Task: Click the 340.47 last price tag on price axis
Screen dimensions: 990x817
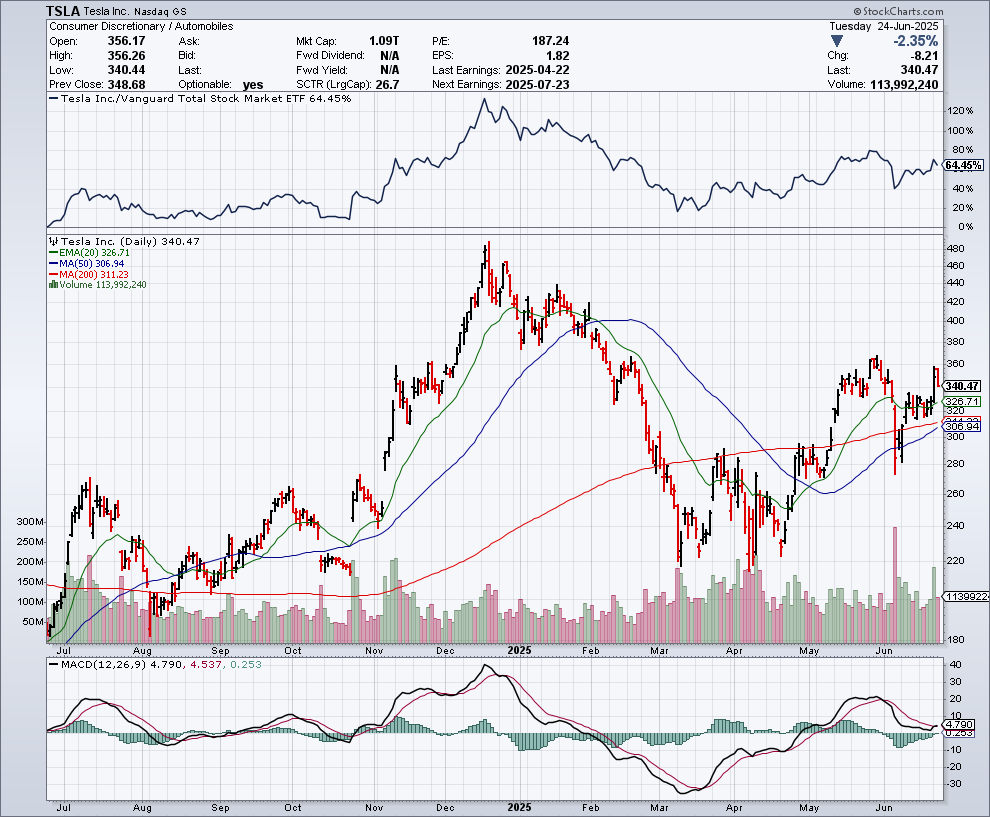Action: tap(963, 386)
